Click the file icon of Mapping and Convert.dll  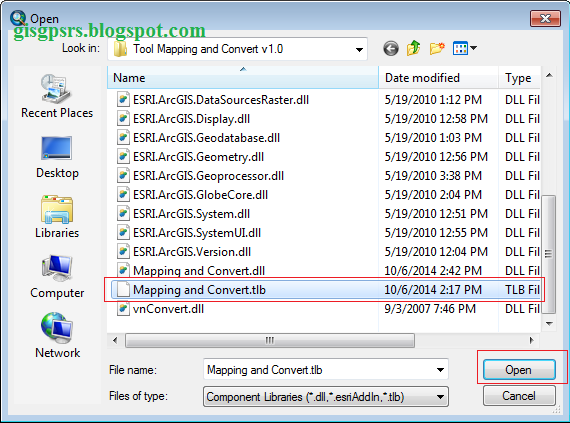(123, 270)
